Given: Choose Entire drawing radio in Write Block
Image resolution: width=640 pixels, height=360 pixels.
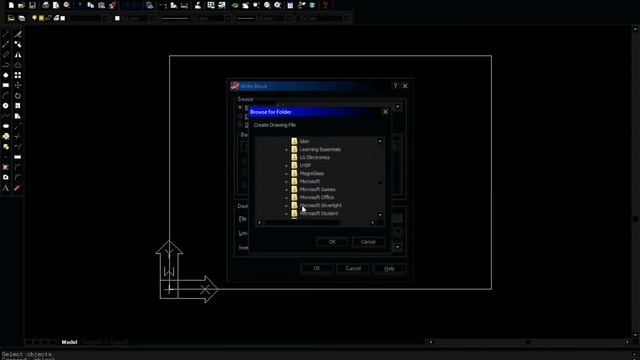Looking at the screenshot, I should coord(240,116).
